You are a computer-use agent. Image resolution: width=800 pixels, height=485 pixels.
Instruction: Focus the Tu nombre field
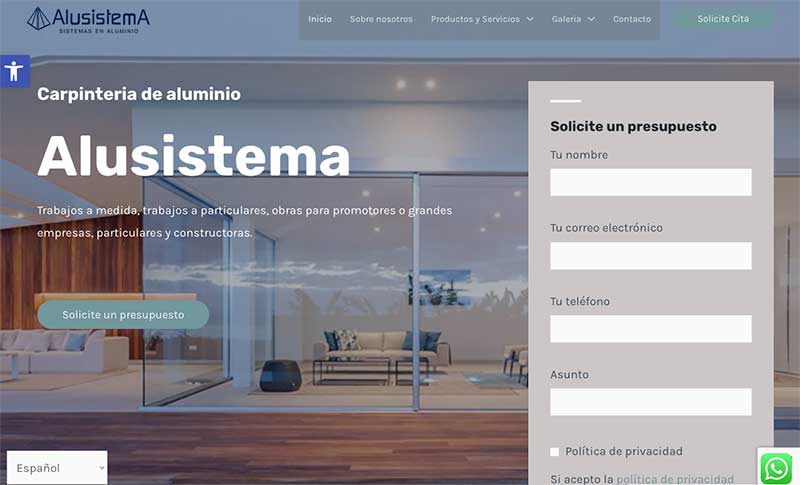pos(651,182)
